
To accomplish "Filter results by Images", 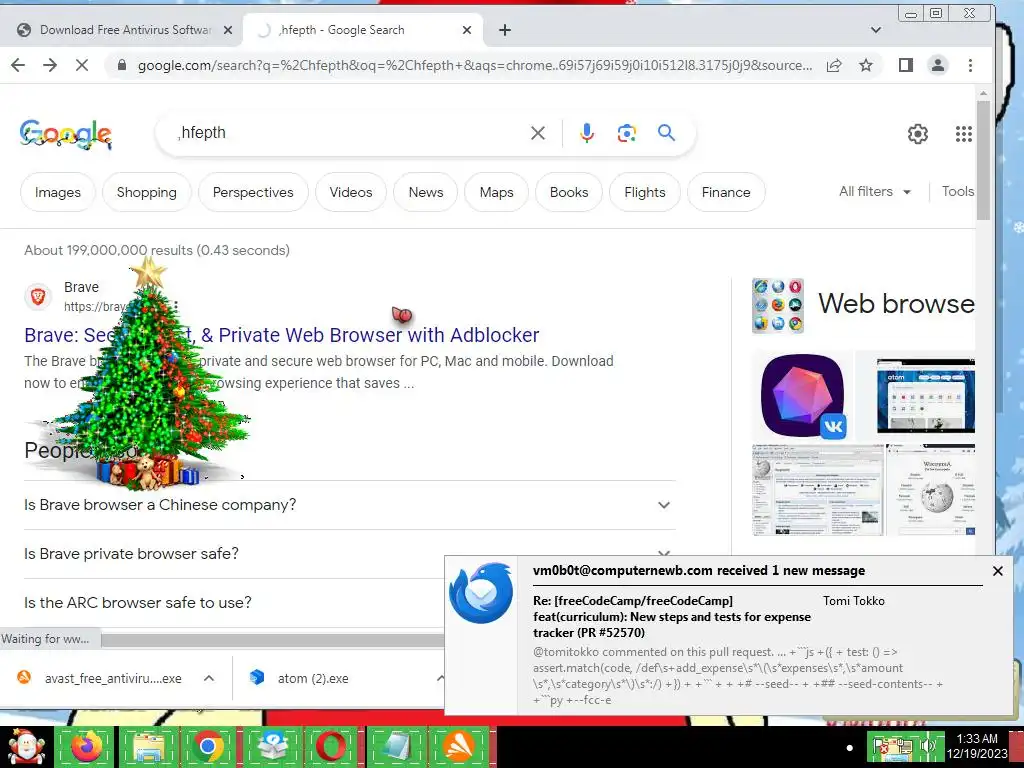I will (x=57, y=192).
